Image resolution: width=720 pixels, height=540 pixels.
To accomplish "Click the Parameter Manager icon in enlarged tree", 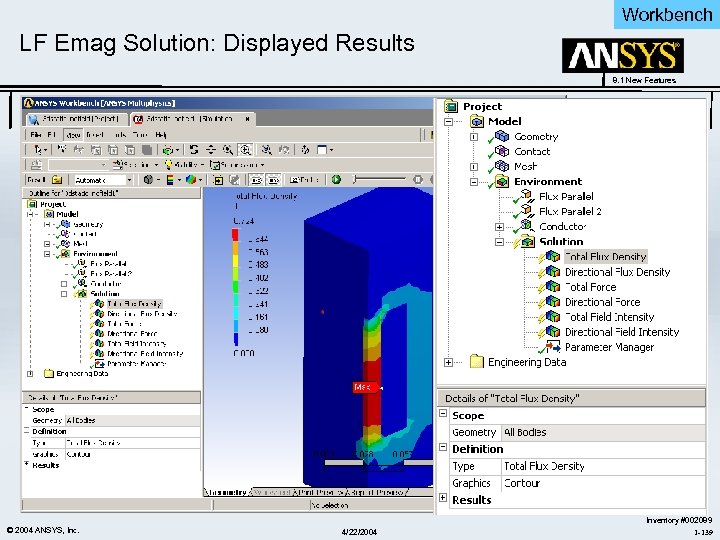I will click(x=553, y=347).
